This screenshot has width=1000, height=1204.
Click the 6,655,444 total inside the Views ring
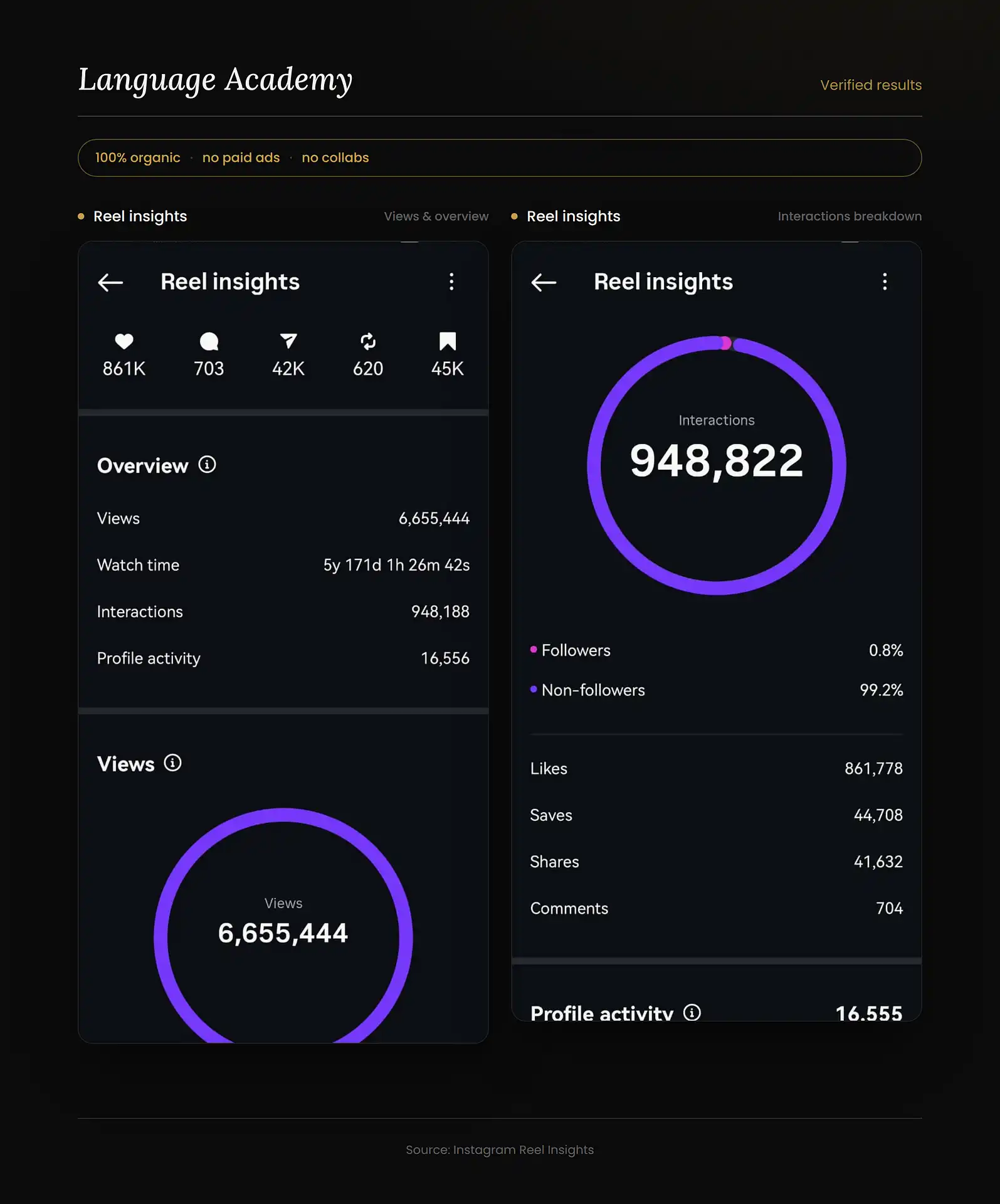click(x=283, y=933)
